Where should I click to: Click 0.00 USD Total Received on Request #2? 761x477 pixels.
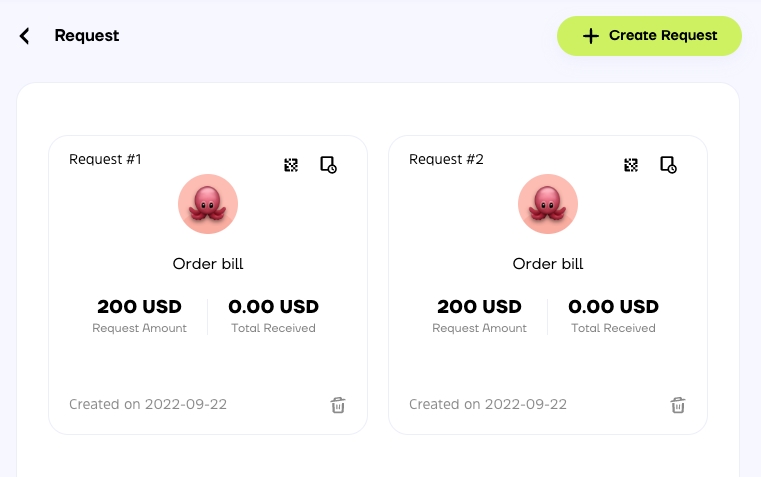coord(613,307)
